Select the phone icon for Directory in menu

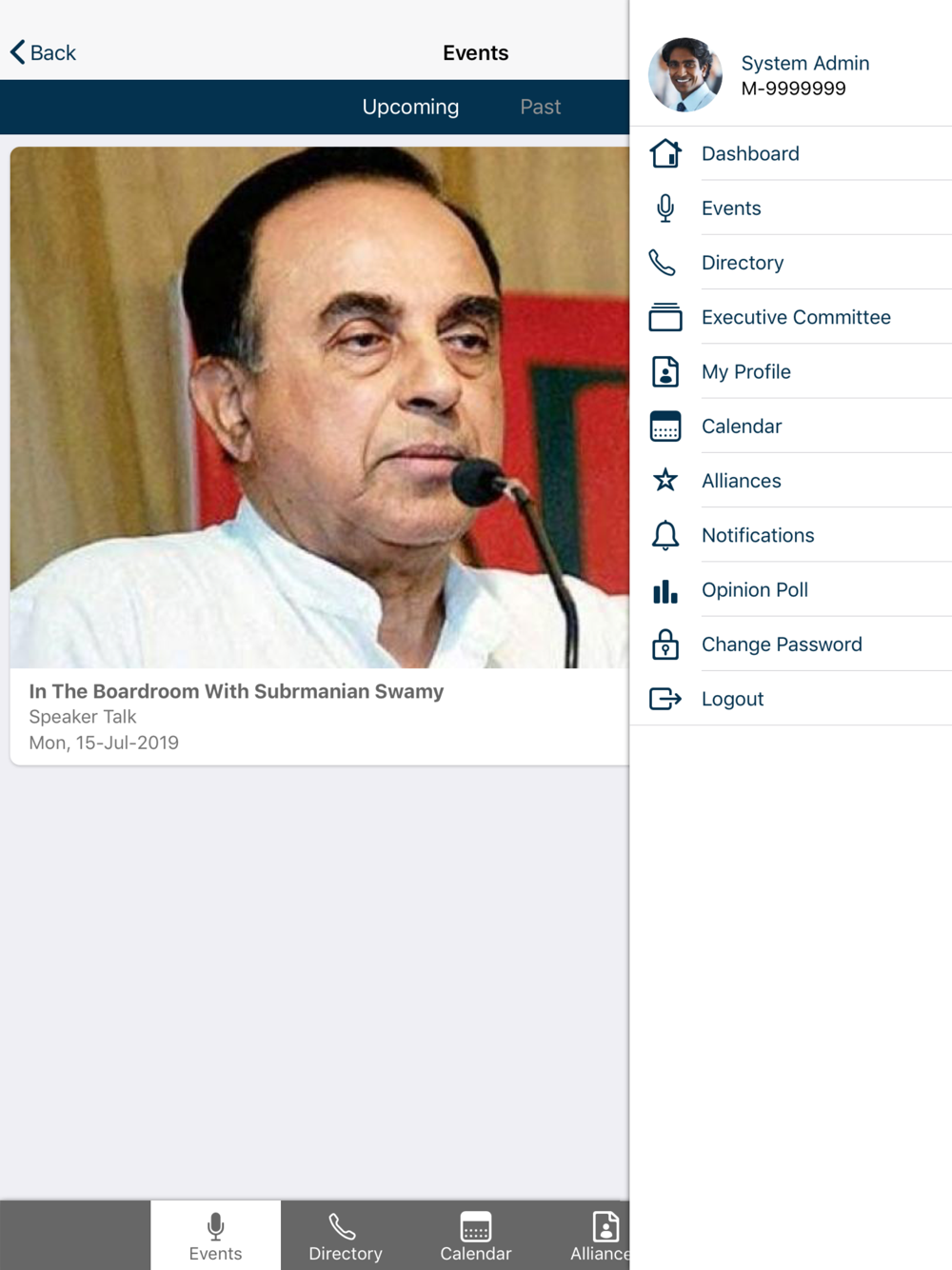pos(663,263)
